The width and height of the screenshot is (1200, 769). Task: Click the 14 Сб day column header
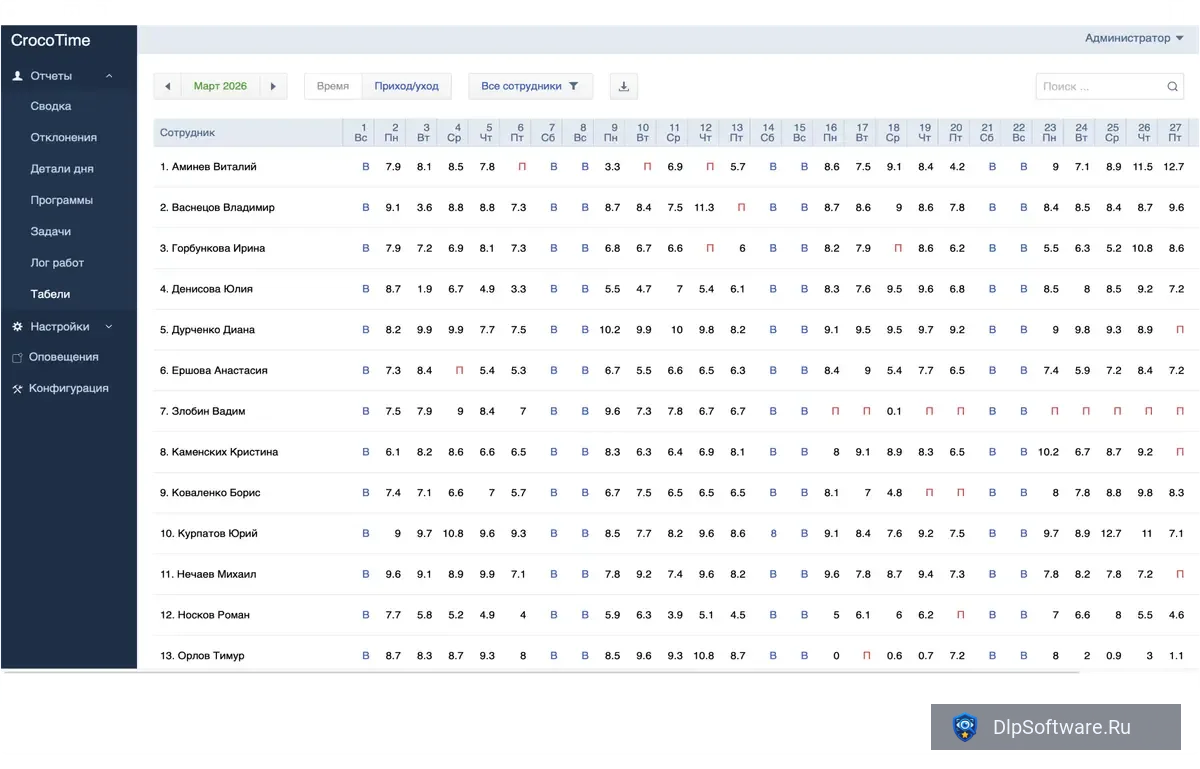(x=768, y=132)
